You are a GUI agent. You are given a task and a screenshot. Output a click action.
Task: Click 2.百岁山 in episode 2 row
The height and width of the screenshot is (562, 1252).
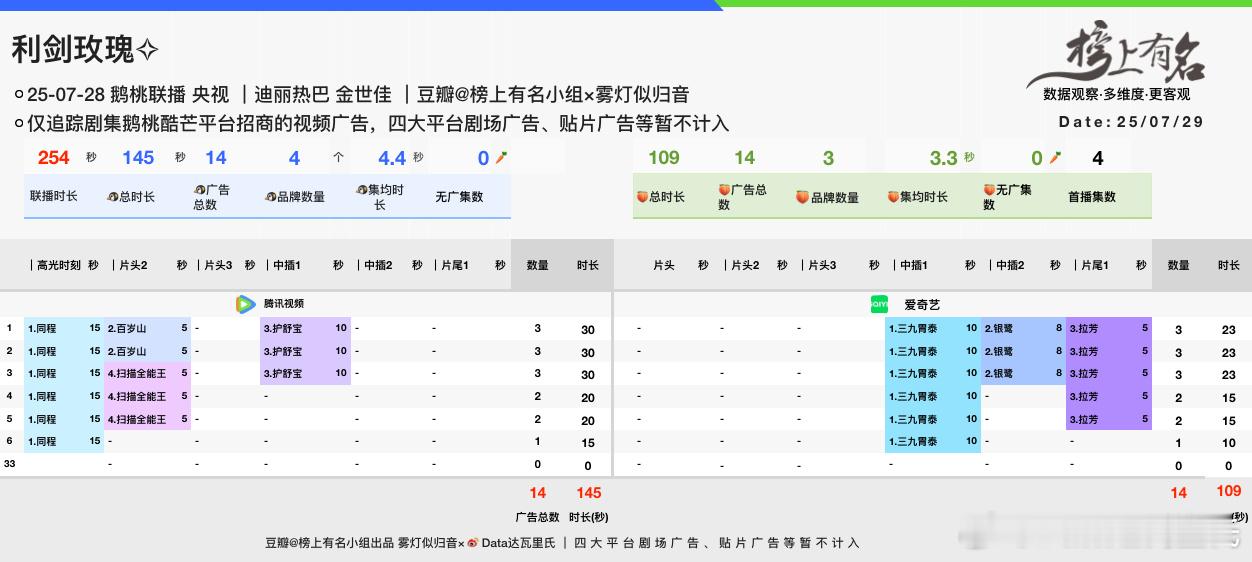(x=127, y=351)
